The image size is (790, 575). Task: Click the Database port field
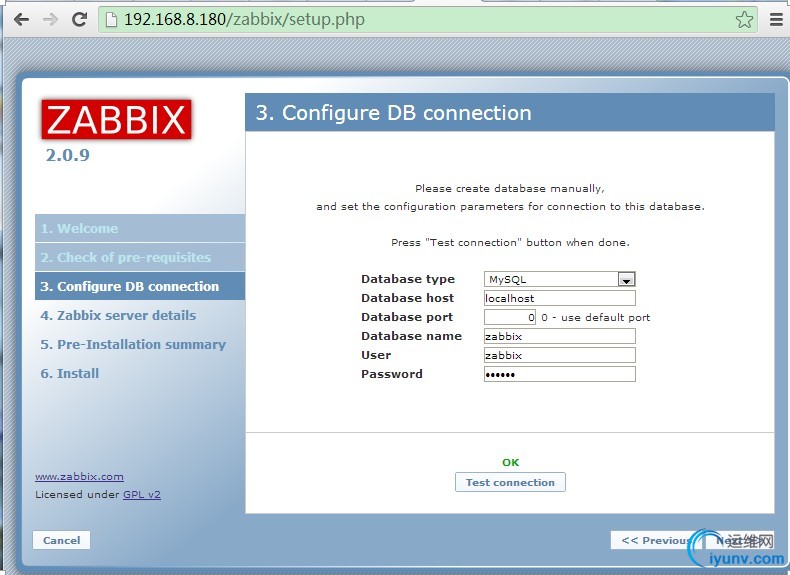(509, 317)
